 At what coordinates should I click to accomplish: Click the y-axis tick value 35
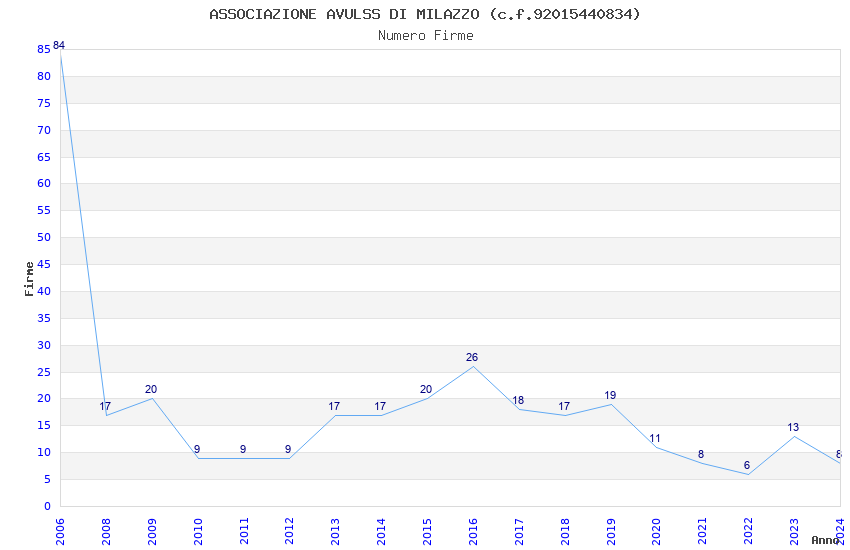click(44, 318)
